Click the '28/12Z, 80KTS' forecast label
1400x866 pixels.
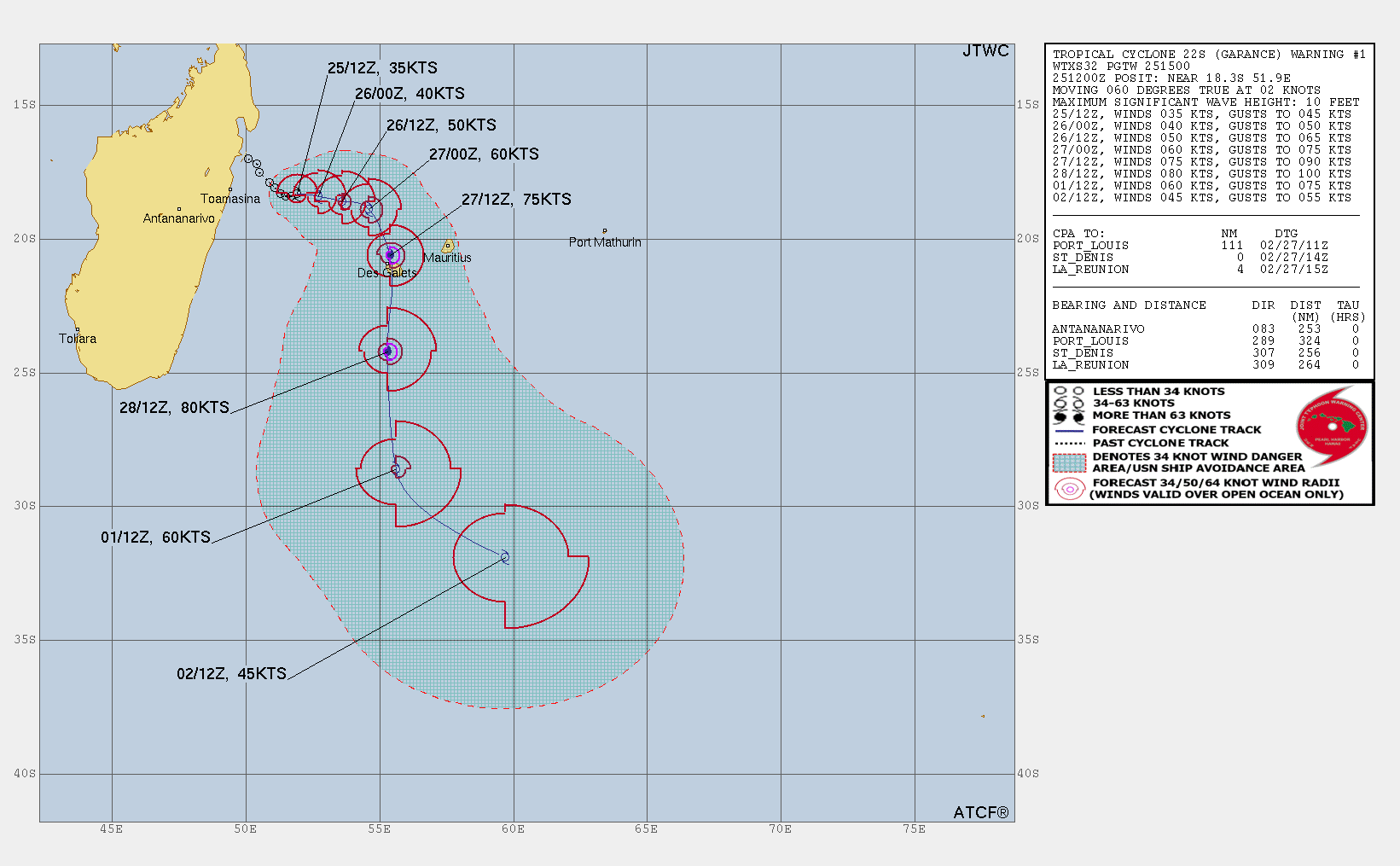[x=174, y=408]
